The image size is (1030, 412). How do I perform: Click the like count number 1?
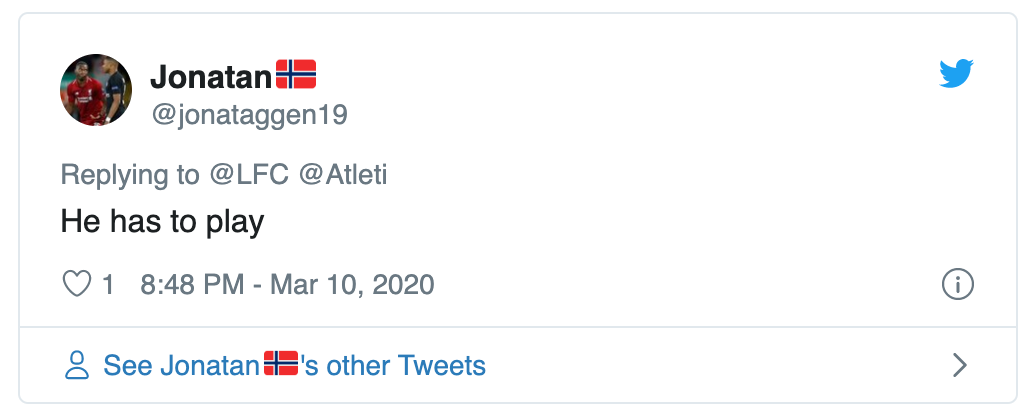point(108,285)
